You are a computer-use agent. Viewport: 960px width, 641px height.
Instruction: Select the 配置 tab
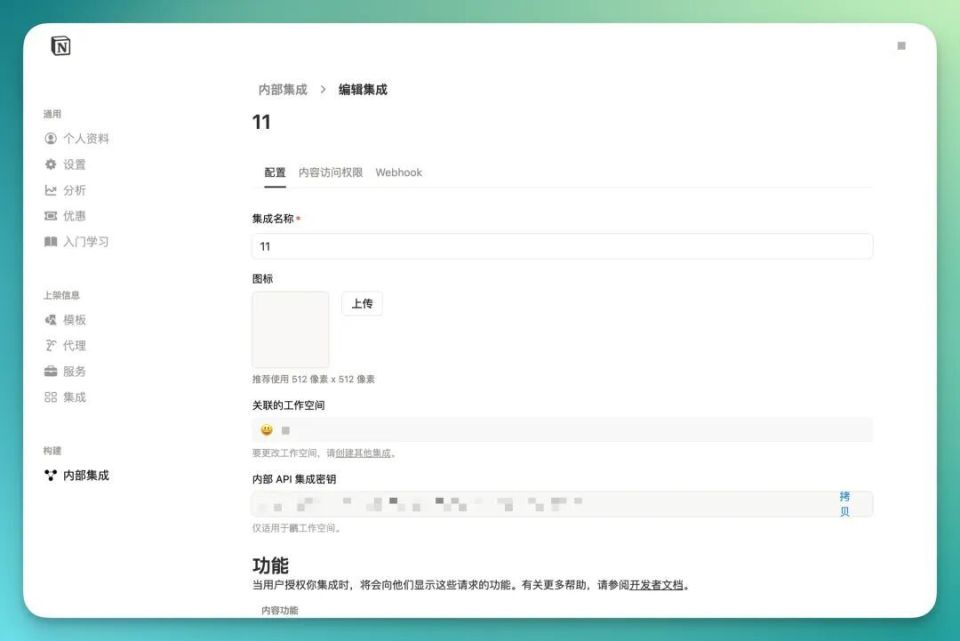pos(273,172)
